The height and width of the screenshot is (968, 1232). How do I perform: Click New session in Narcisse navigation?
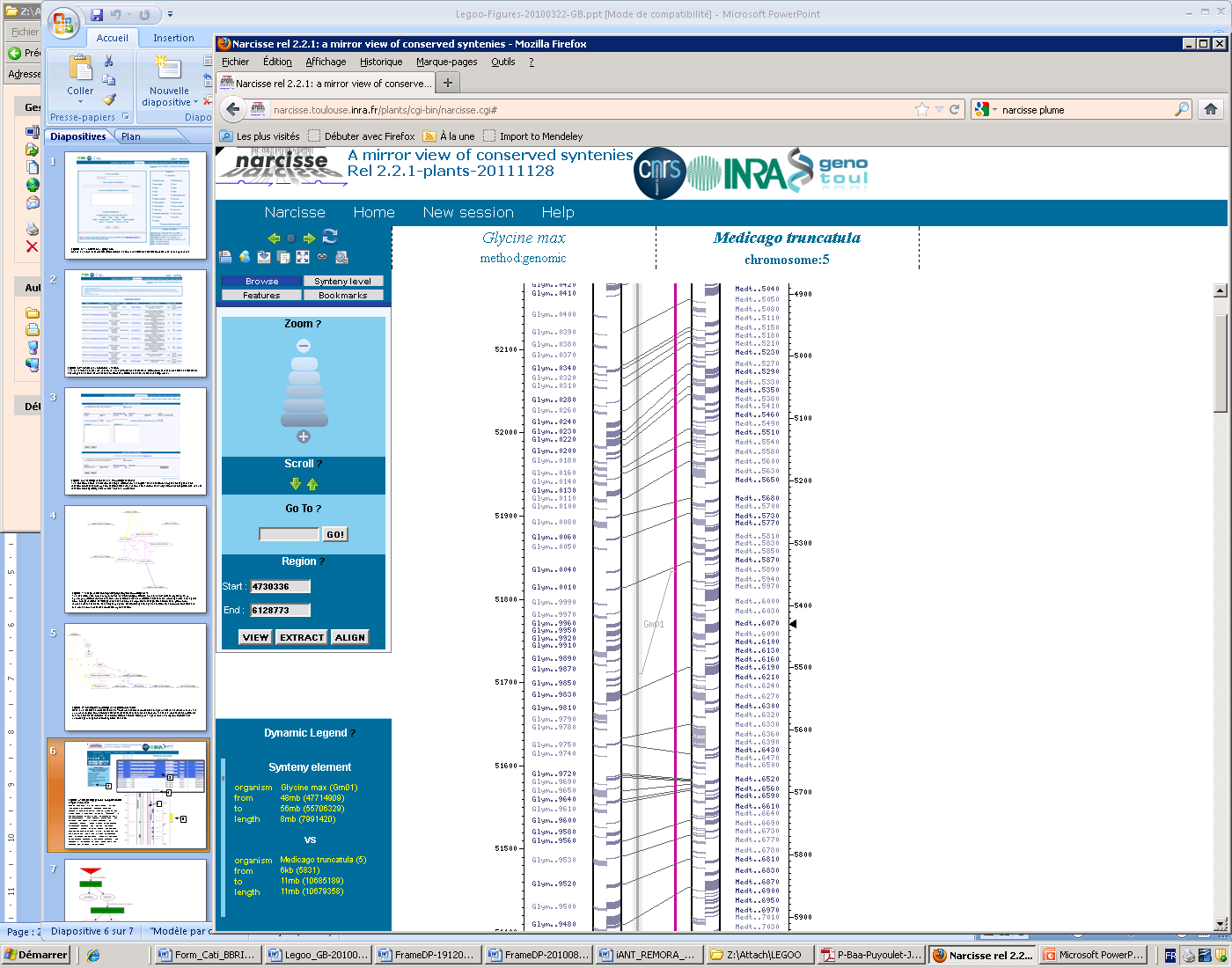point(468,212)
